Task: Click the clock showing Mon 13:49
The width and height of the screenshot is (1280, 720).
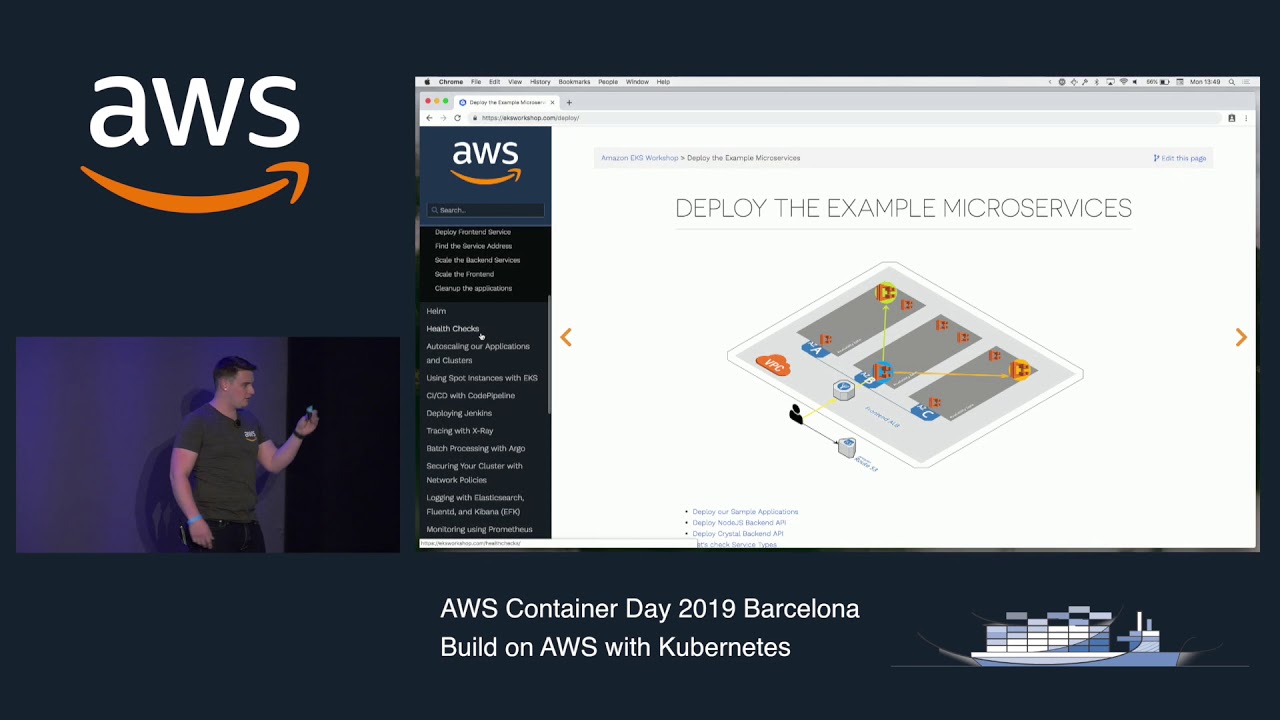Action: (1203, 82)
